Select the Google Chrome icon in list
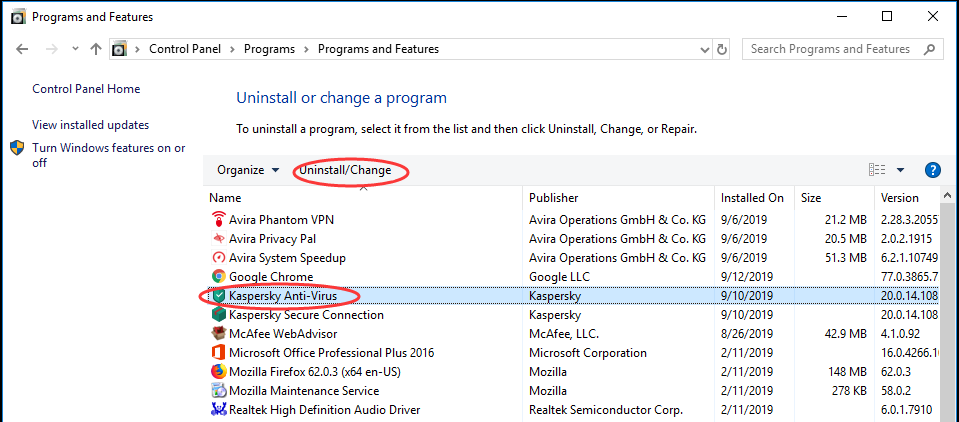 (x=218, y=276)
